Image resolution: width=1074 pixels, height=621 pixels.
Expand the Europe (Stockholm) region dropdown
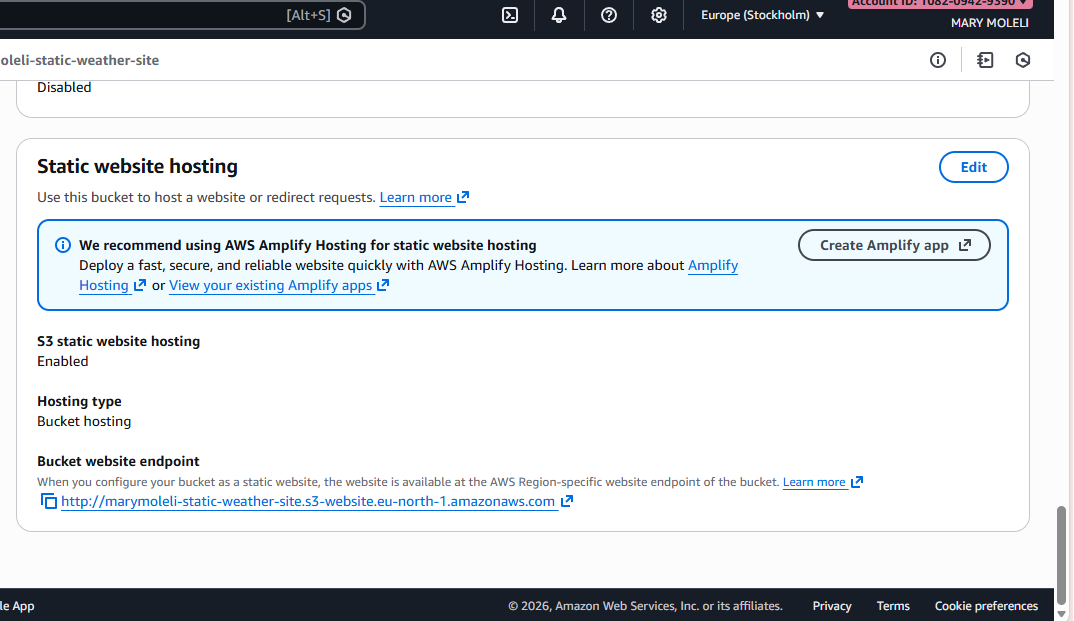pyautogui.click(x=763, y=15)
